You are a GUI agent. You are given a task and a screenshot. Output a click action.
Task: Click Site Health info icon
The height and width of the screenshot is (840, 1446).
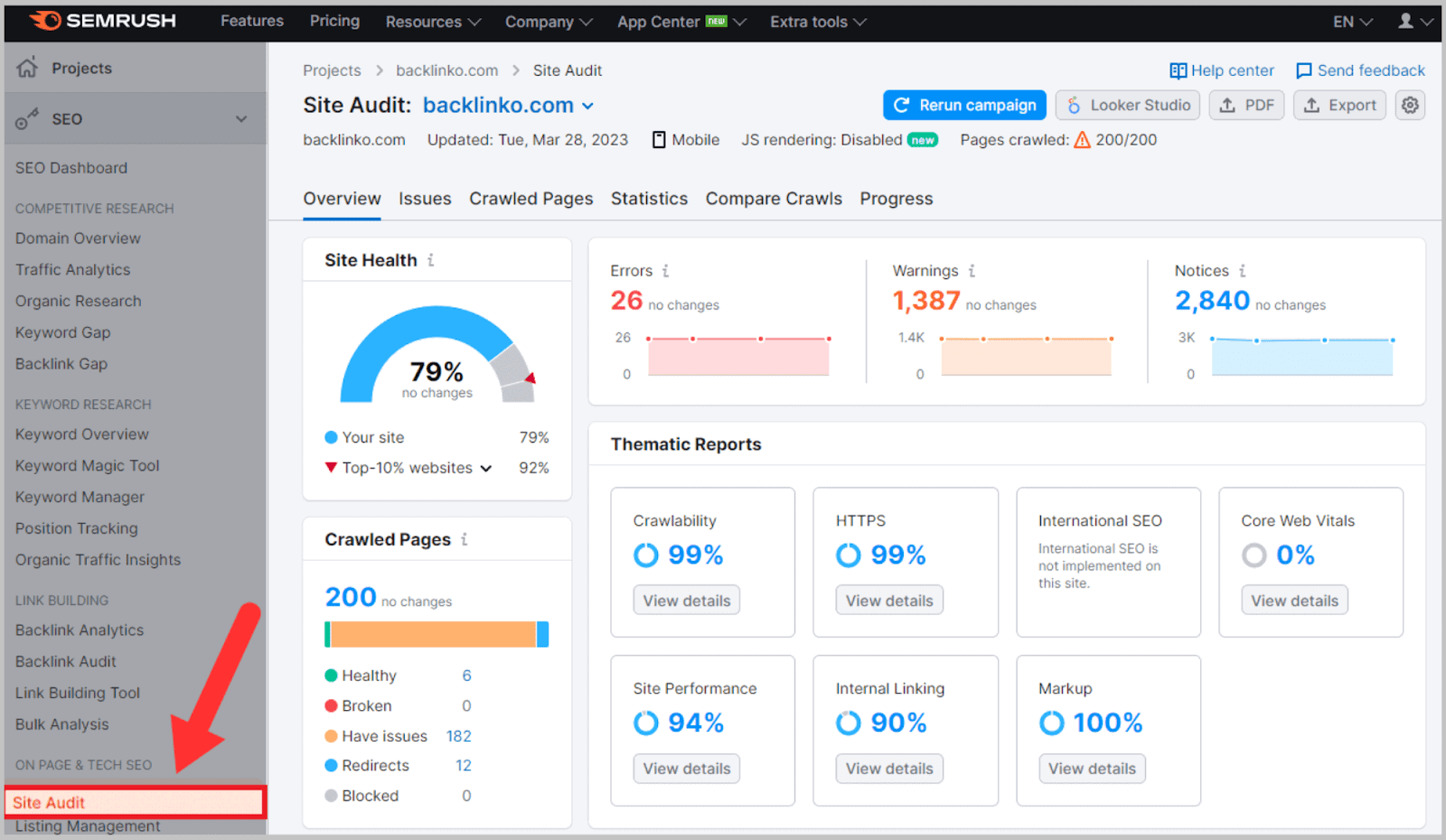[x=430, y=260]
